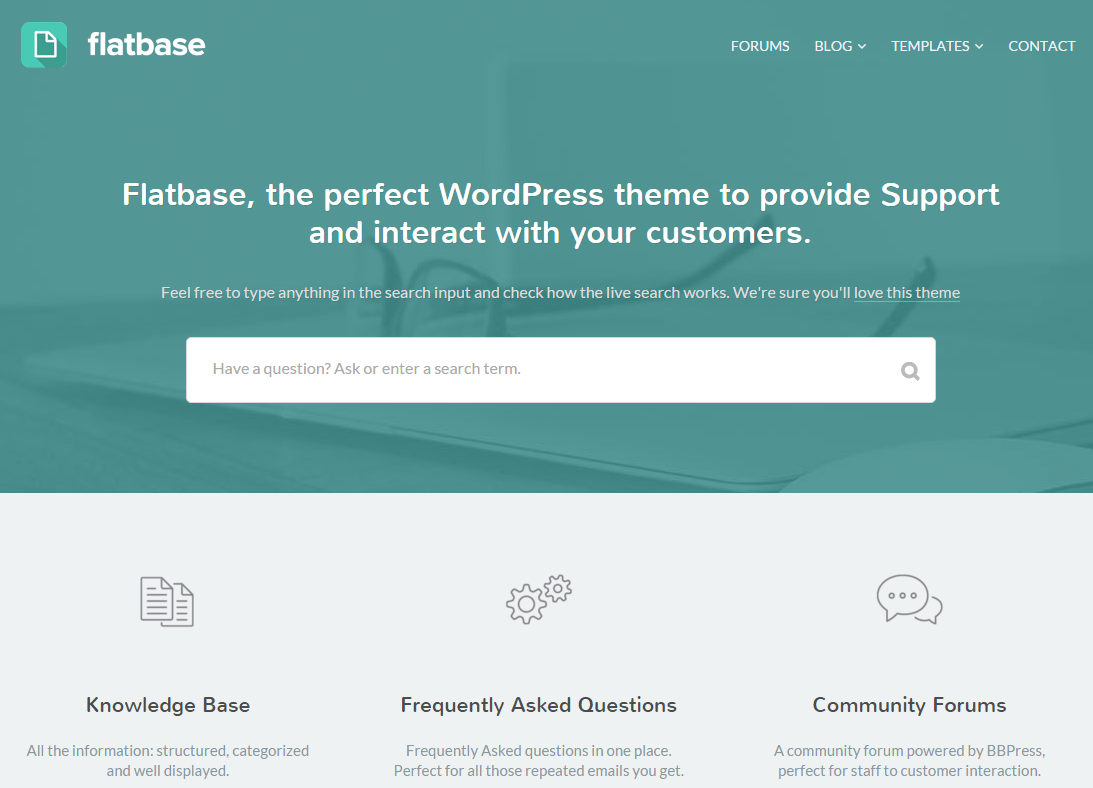Click 'A community forum powered by BBPress' text
The image size is (1093, 788).
(x=908, y=751)
